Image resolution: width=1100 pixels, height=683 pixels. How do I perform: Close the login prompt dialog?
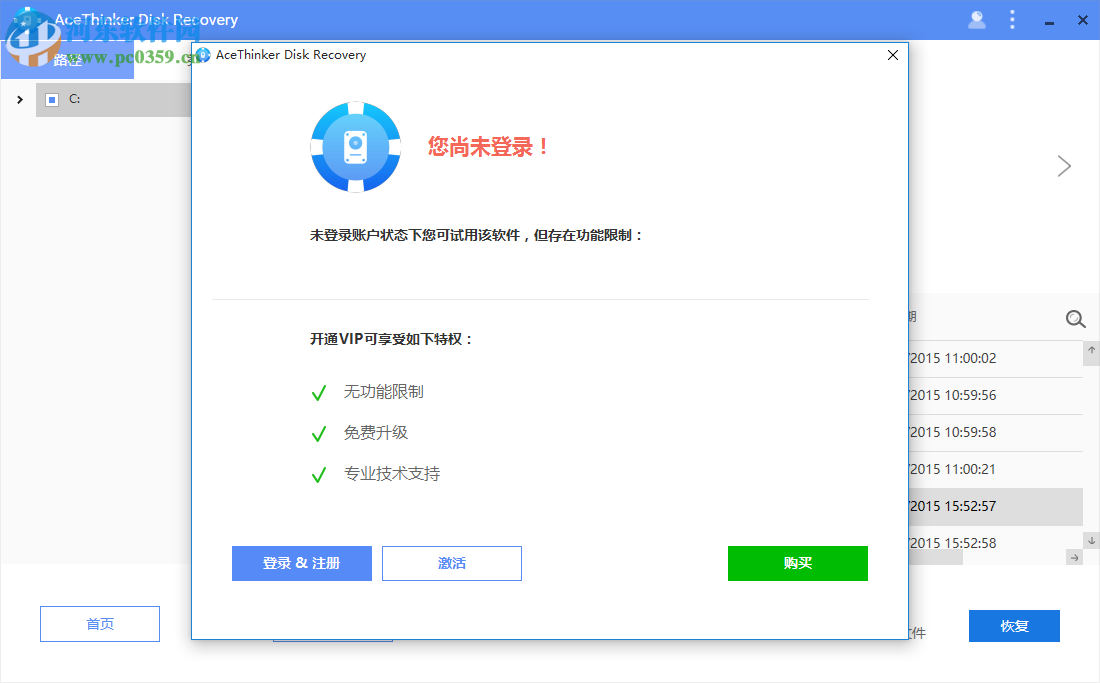click(x=892, y=55)
